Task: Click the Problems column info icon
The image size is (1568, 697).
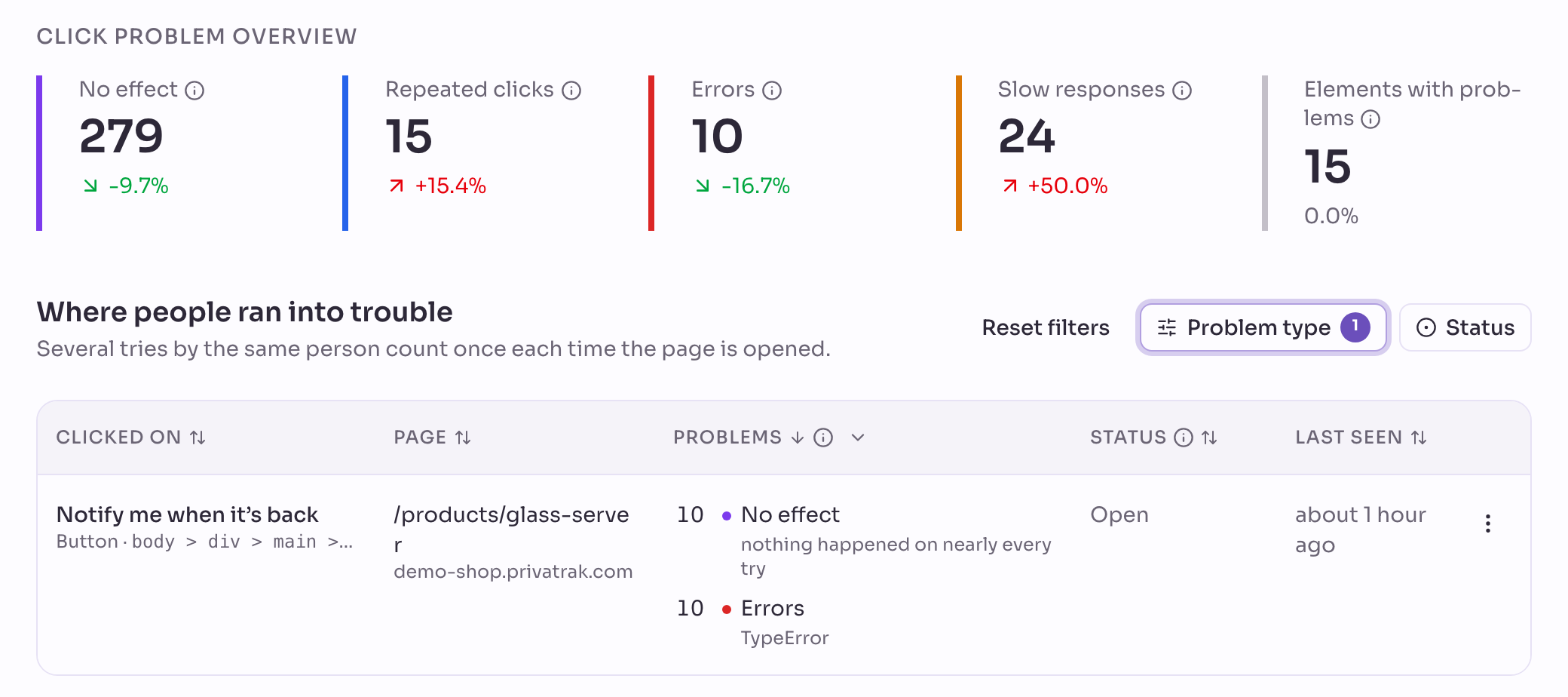Action: click(823, 438)
